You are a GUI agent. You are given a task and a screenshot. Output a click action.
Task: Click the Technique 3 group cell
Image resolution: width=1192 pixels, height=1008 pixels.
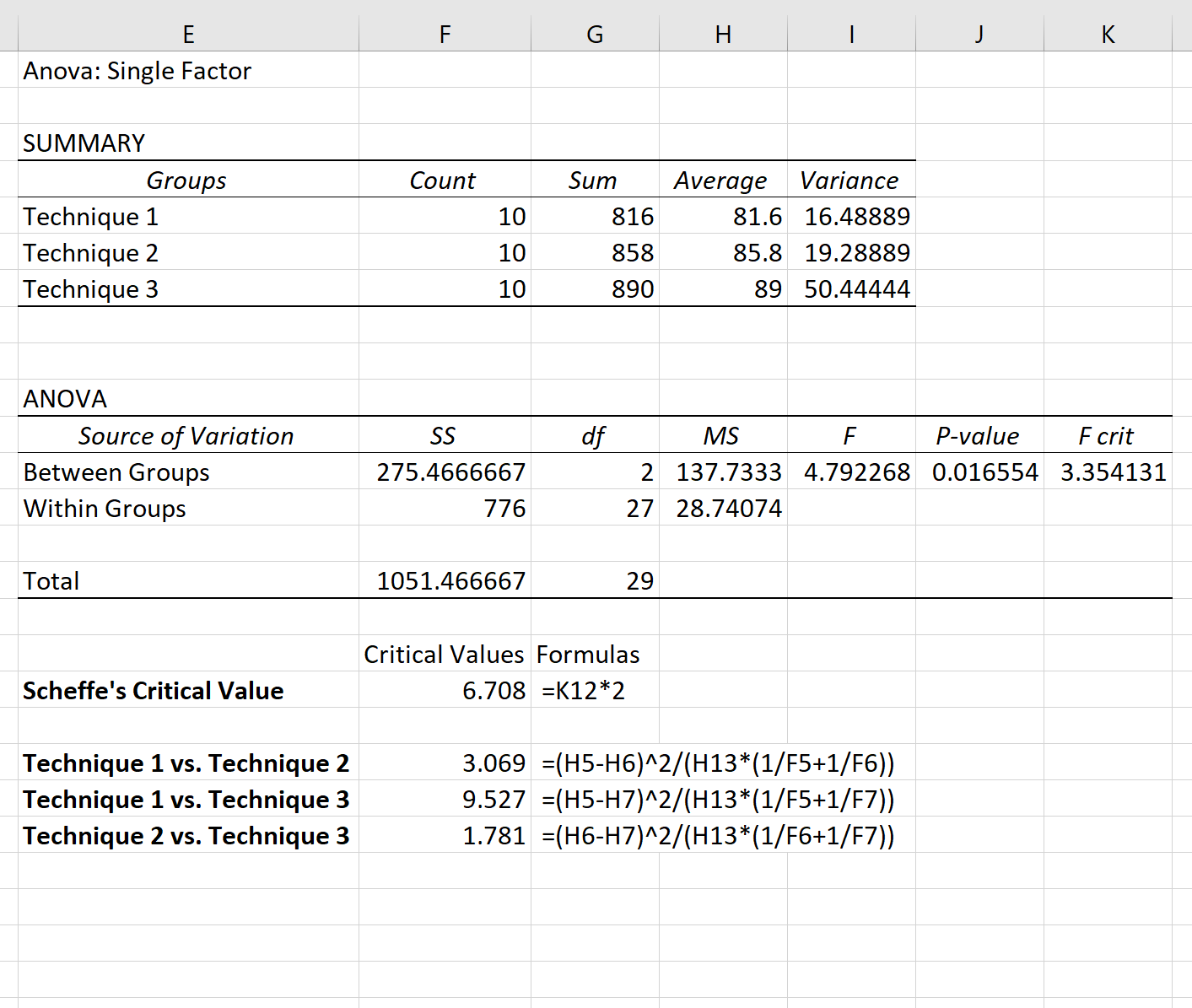tap(188, 288)
